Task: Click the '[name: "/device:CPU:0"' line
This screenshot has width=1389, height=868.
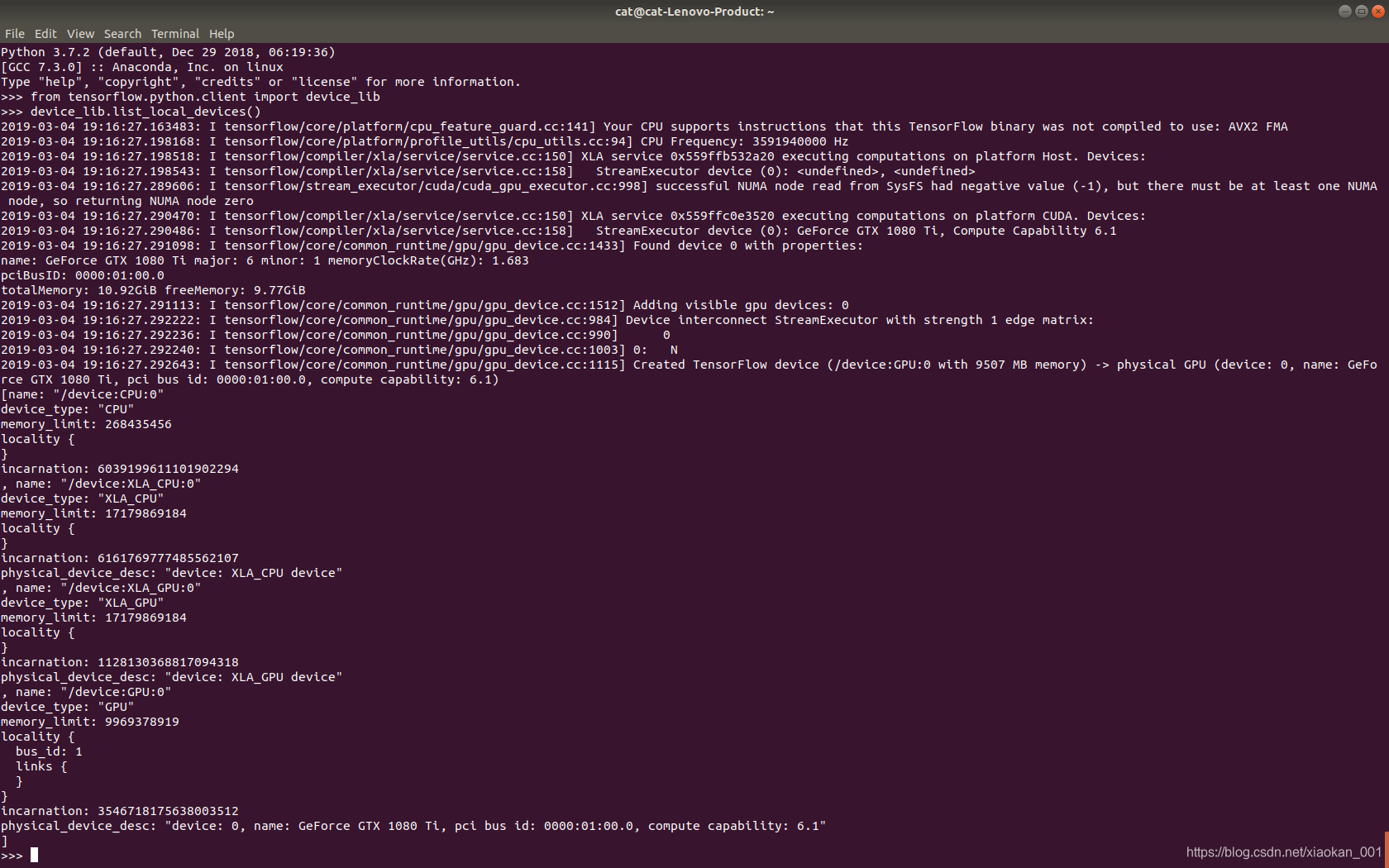Action: (83, 394)
